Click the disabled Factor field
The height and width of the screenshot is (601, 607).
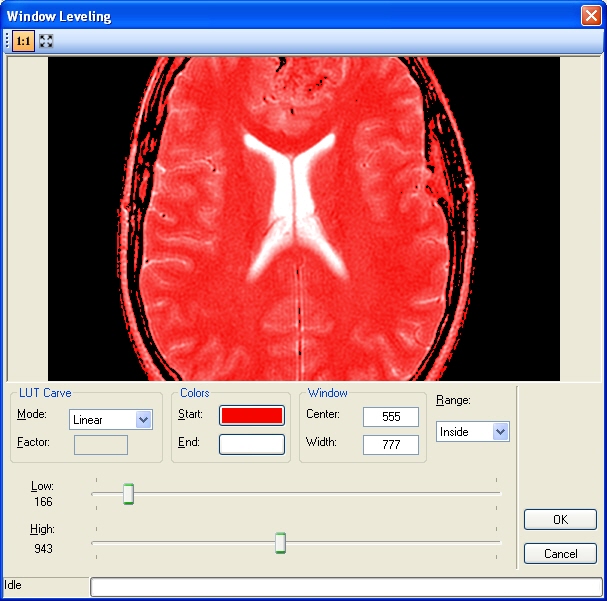[101, 445]
